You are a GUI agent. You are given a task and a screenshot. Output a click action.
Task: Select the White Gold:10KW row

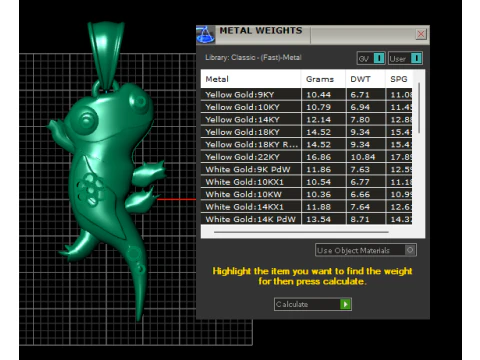click(306, 194)
